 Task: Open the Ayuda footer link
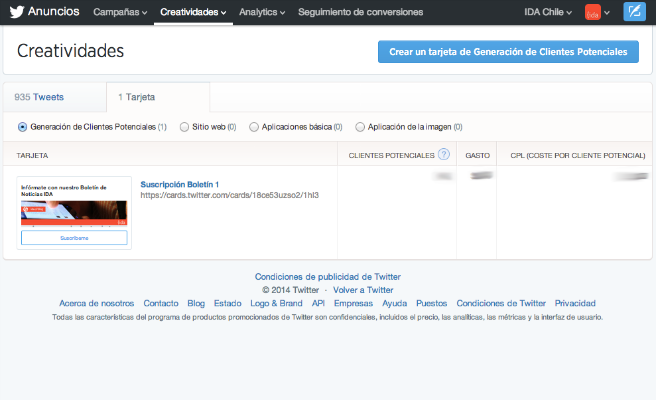pyautogui.click(x=395, y=303)
